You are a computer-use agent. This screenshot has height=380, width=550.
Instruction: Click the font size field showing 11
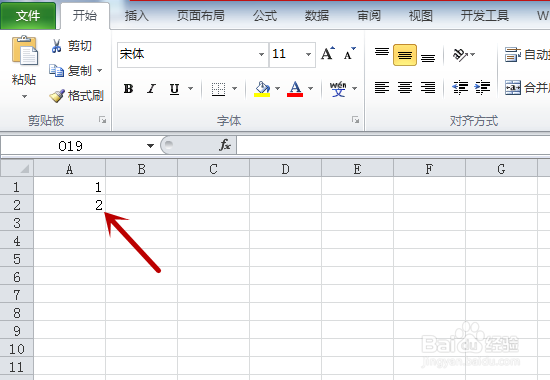pyautogui.click(x=287, y=54)
